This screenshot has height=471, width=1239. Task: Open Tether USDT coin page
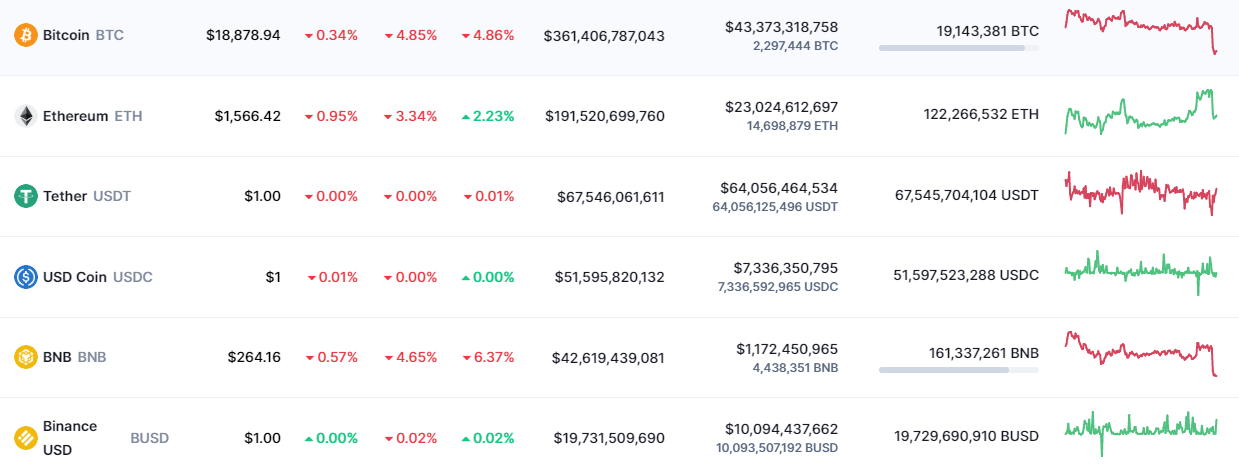pyautogui.click(x=87, y=196)
